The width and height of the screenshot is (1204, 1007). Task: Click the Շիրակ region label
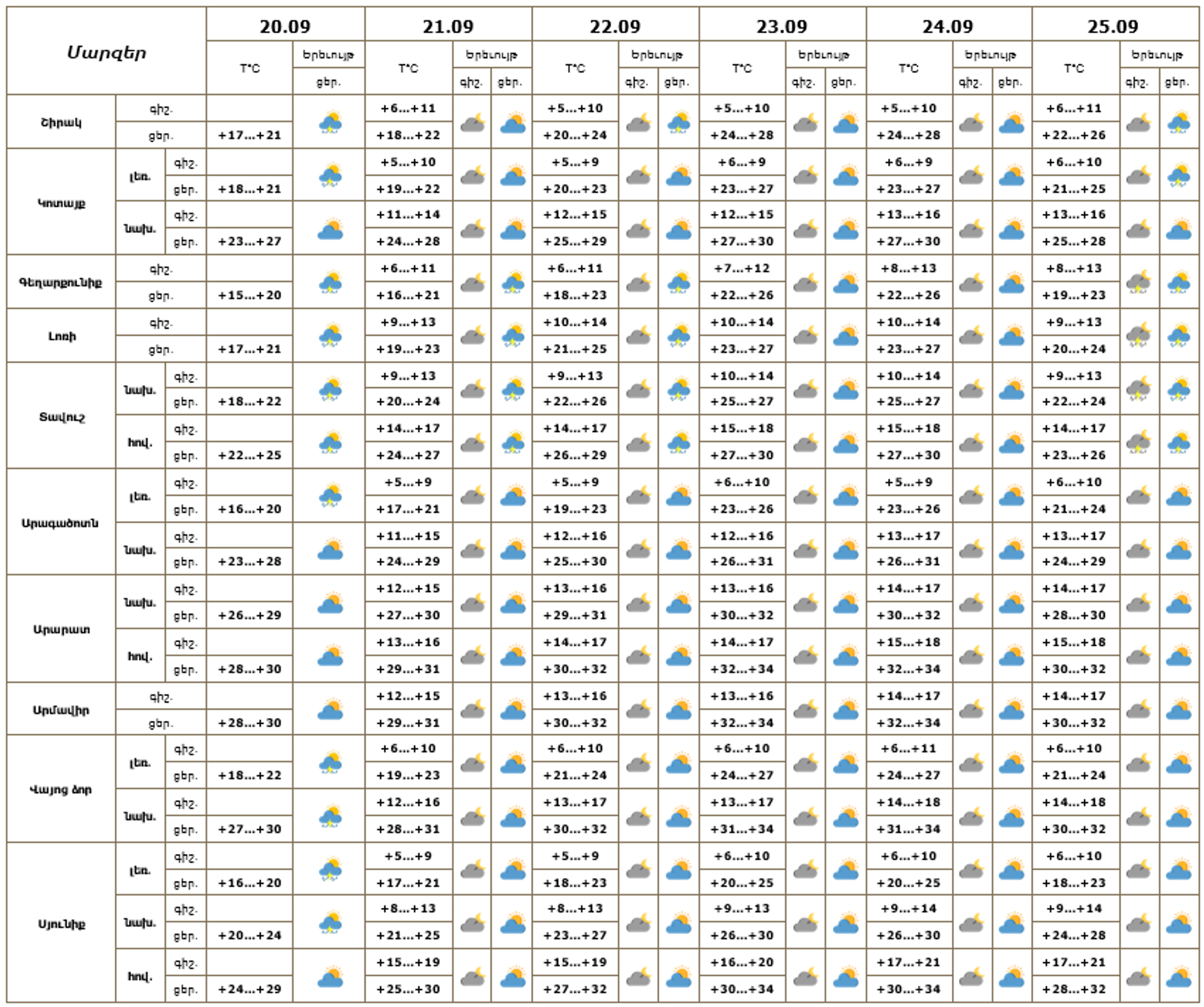click(x=61, y=122)
